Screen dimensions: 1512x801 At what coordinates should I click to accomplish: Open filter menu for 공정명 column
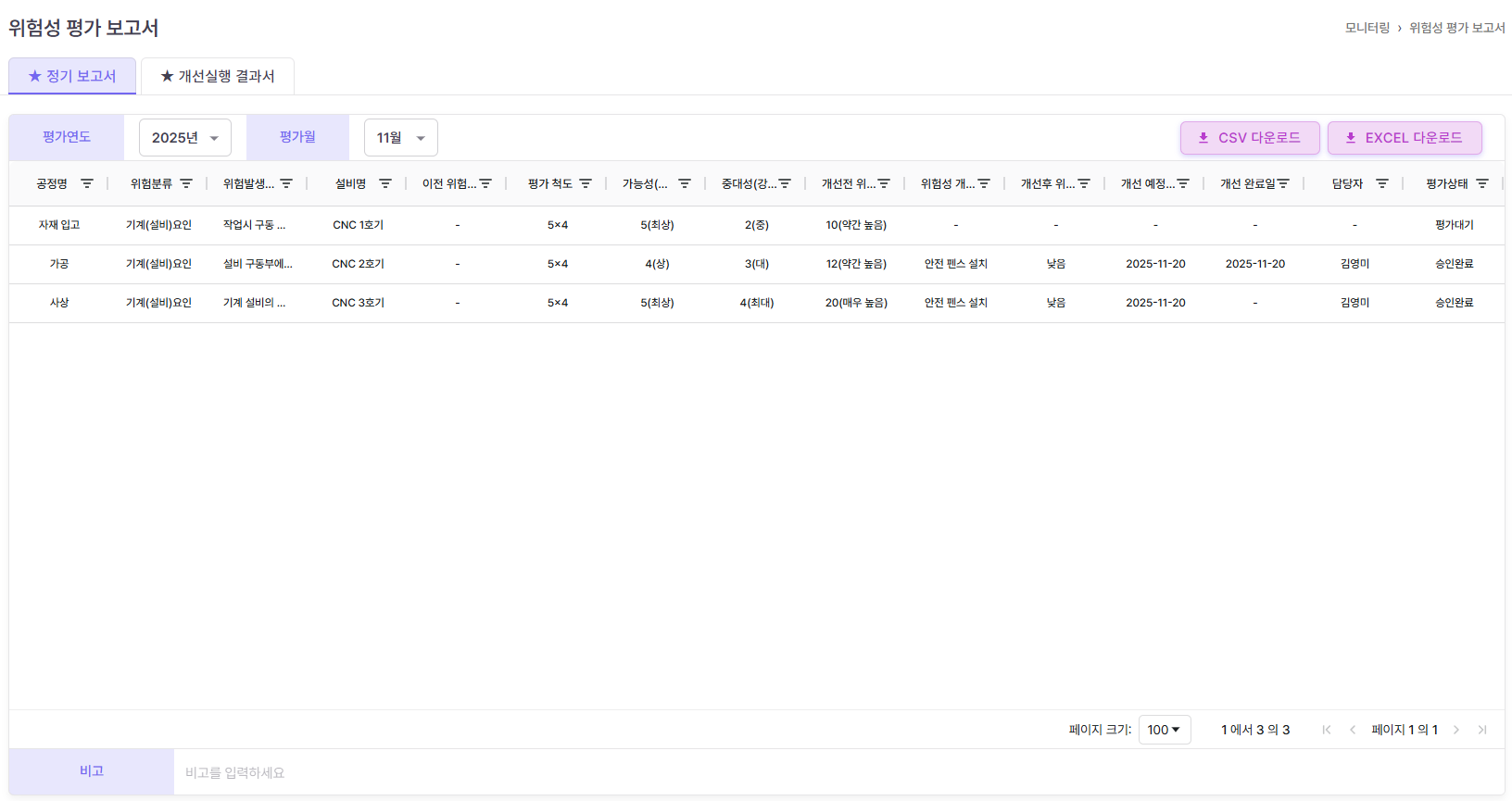coord(87,183)
